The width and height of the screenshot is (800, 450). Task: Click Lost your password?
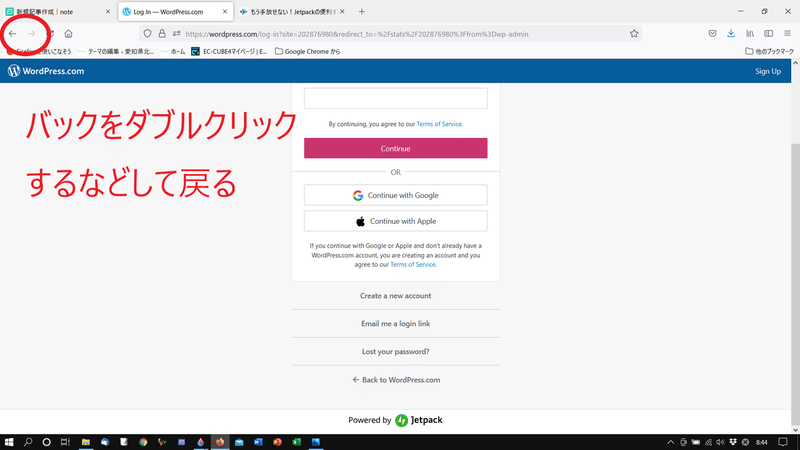[395, 352]
